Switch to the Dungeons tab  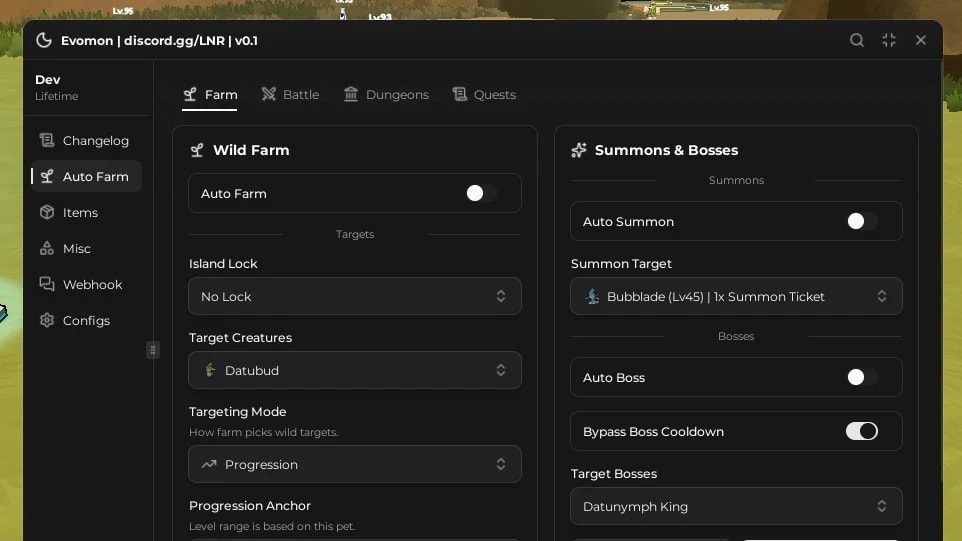[x=386, y=94]
